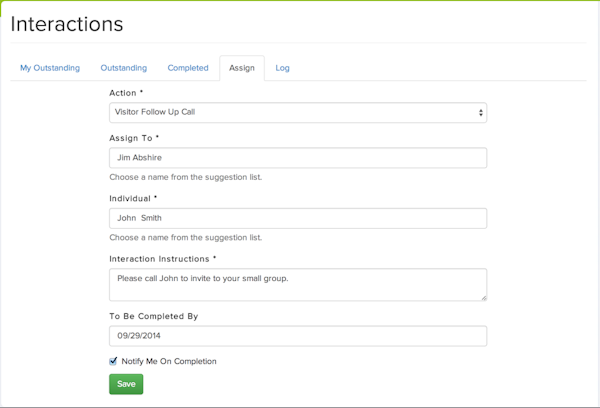Click the suggestion hint under Assign To
600x408 pixels.
[x=186, y=177]
